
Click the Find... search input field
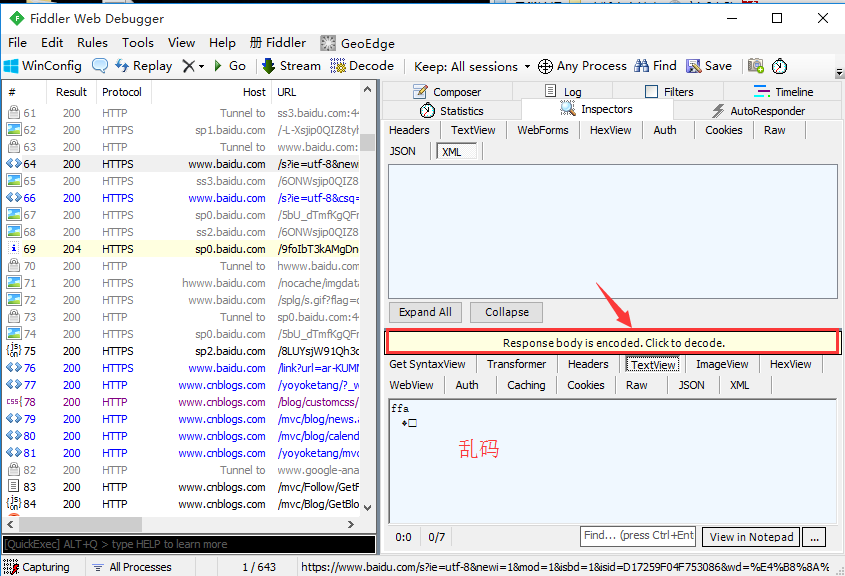click(637, 537)
